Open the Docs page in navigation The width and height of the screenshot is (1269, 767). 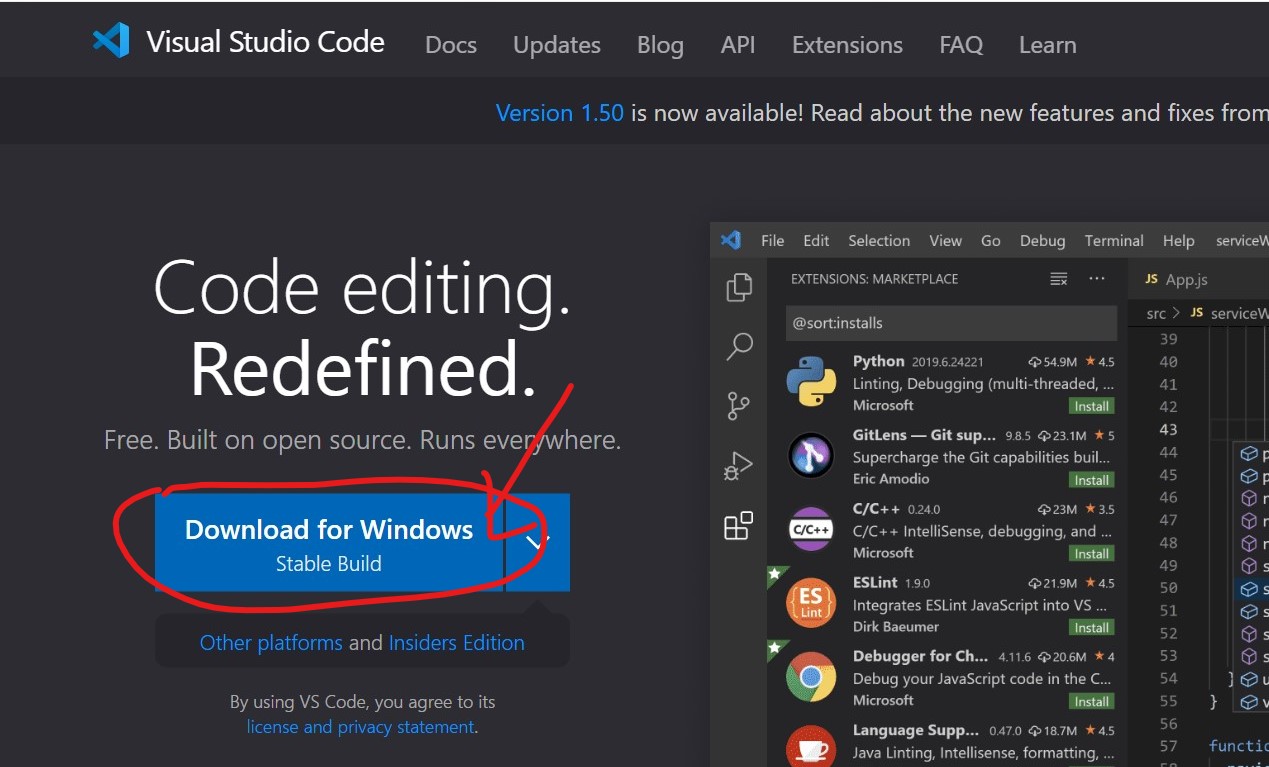(451, 45)
